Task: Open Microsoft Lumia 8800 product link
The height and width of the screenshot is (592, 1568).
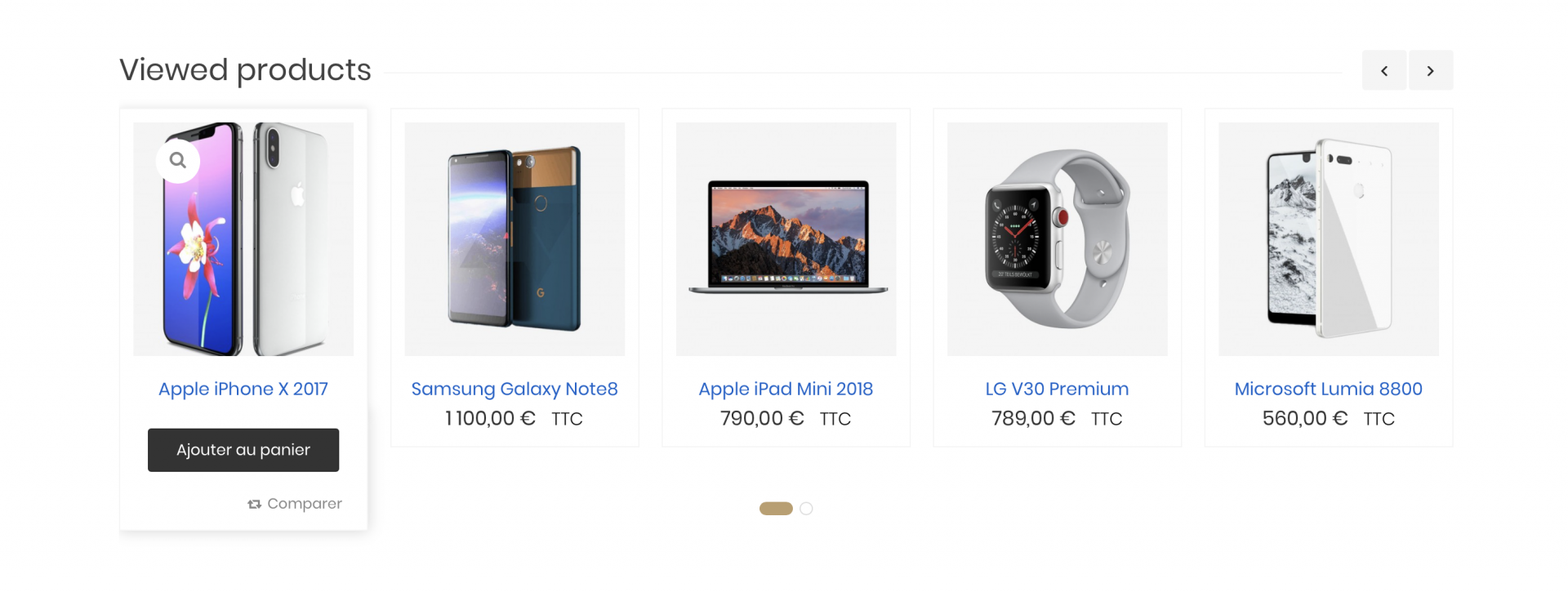Action: 1329,389
